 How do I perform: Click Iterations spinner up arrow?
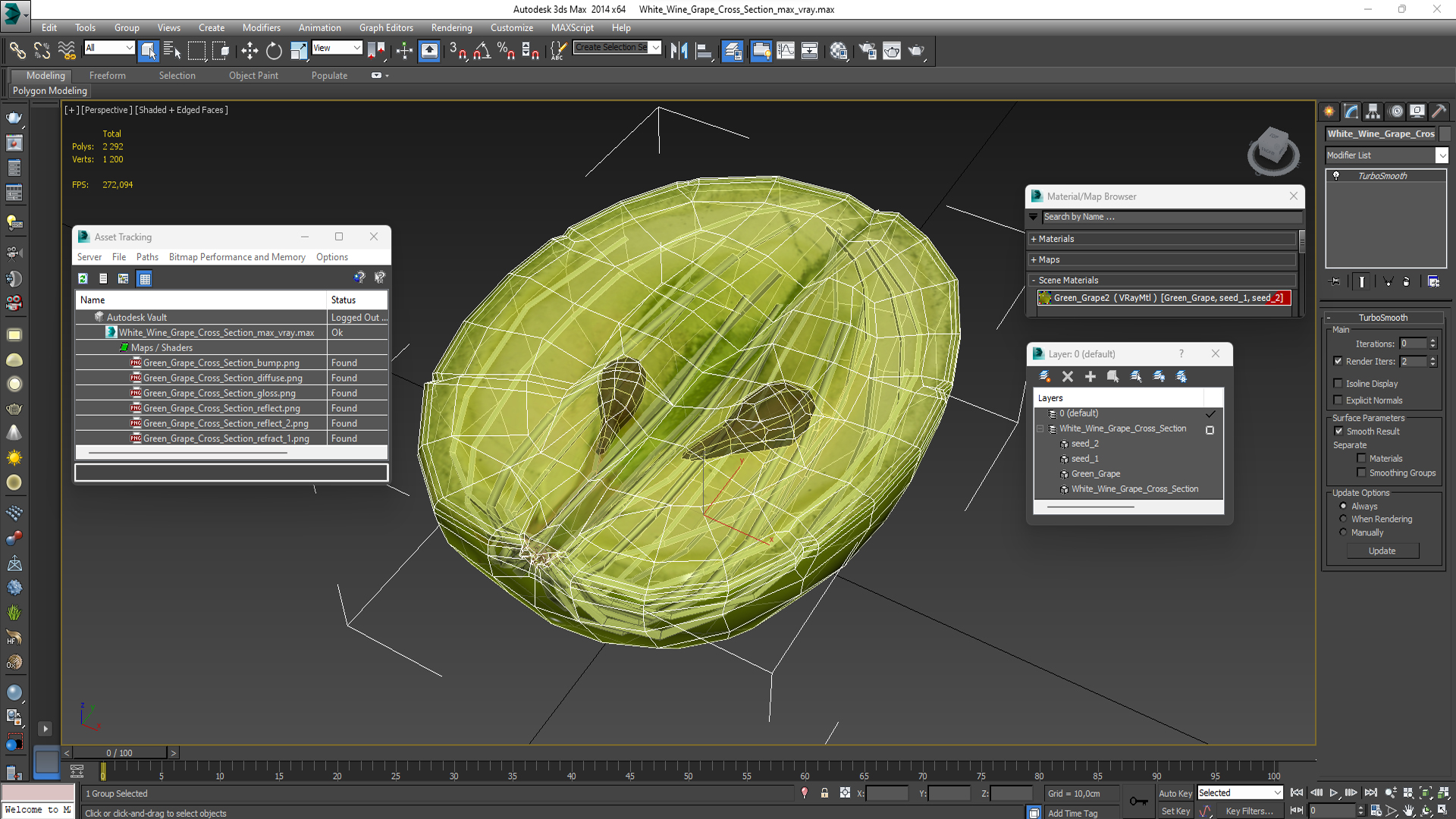[x=1432, y=340]
